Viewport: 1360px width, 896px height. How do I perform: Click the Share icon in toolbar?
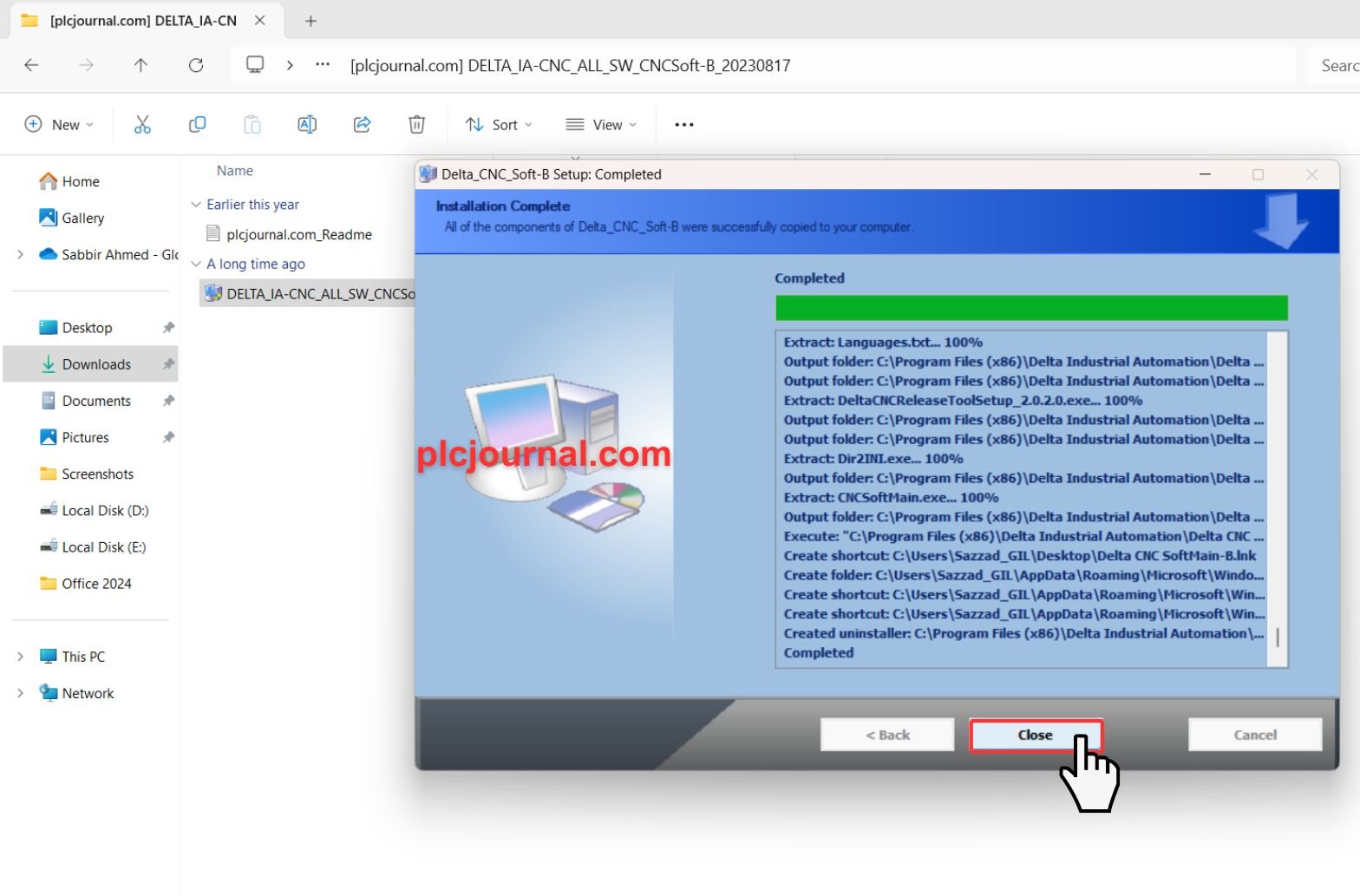point(362,125)
